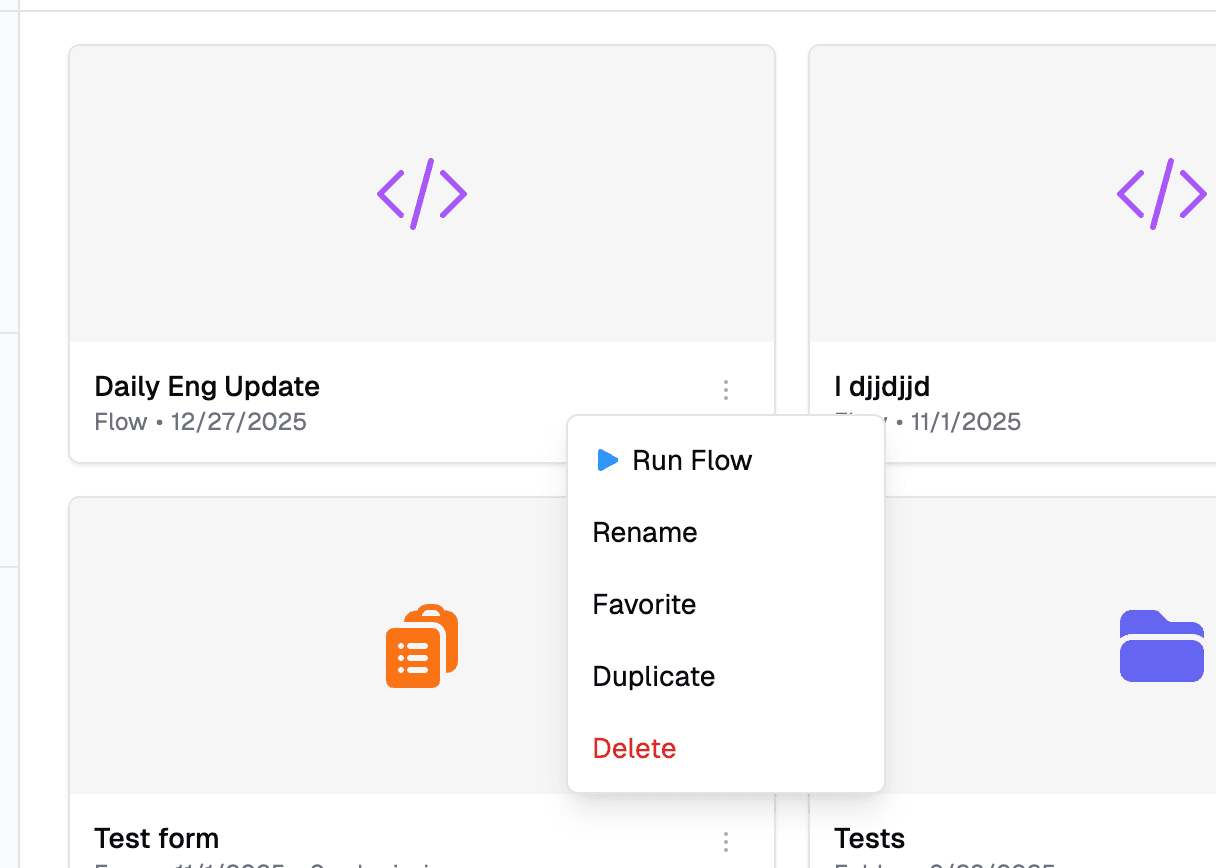
Task: Click the blue play icon beside Run Flow
Action: (608, 460)
